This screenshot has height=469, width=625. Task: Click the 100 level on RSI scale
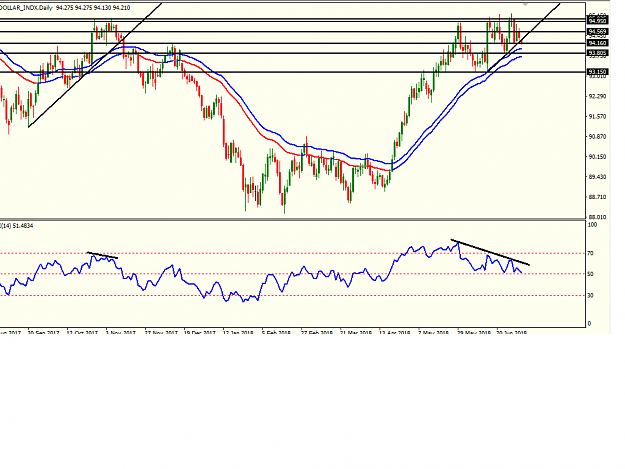click(x=593, y=225)
